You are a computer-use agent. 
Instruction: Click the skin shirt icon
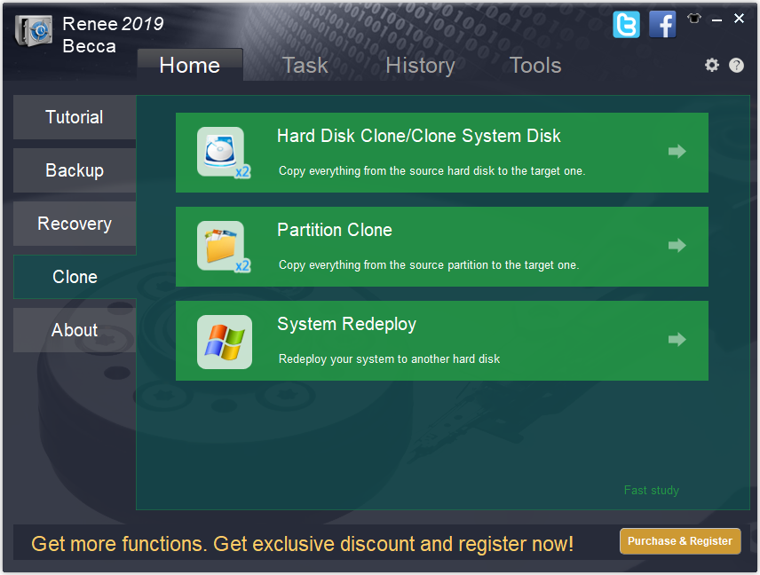[x=694, y=19]
